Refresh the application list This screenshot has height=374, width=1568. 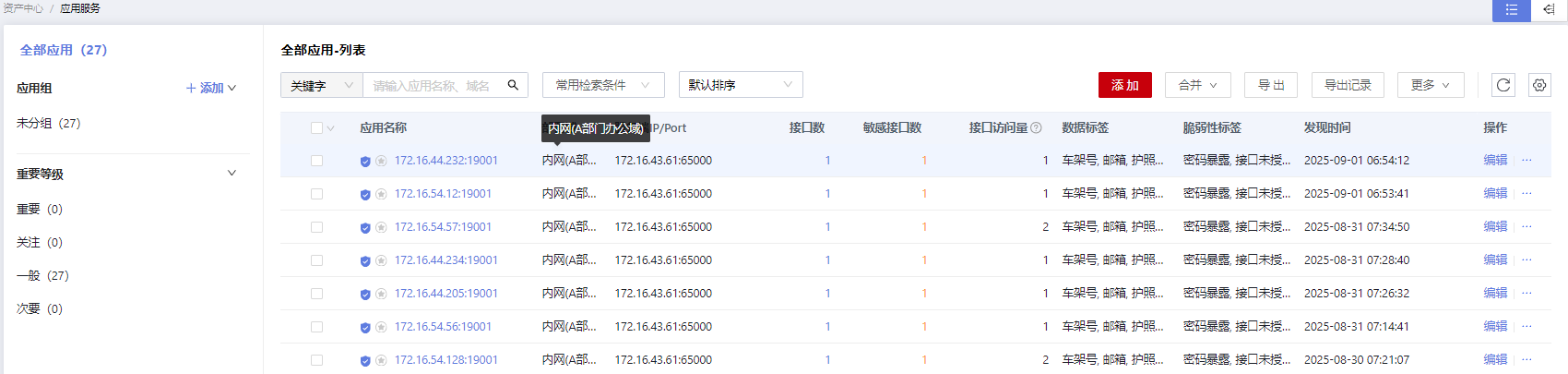click(1503, 85)
